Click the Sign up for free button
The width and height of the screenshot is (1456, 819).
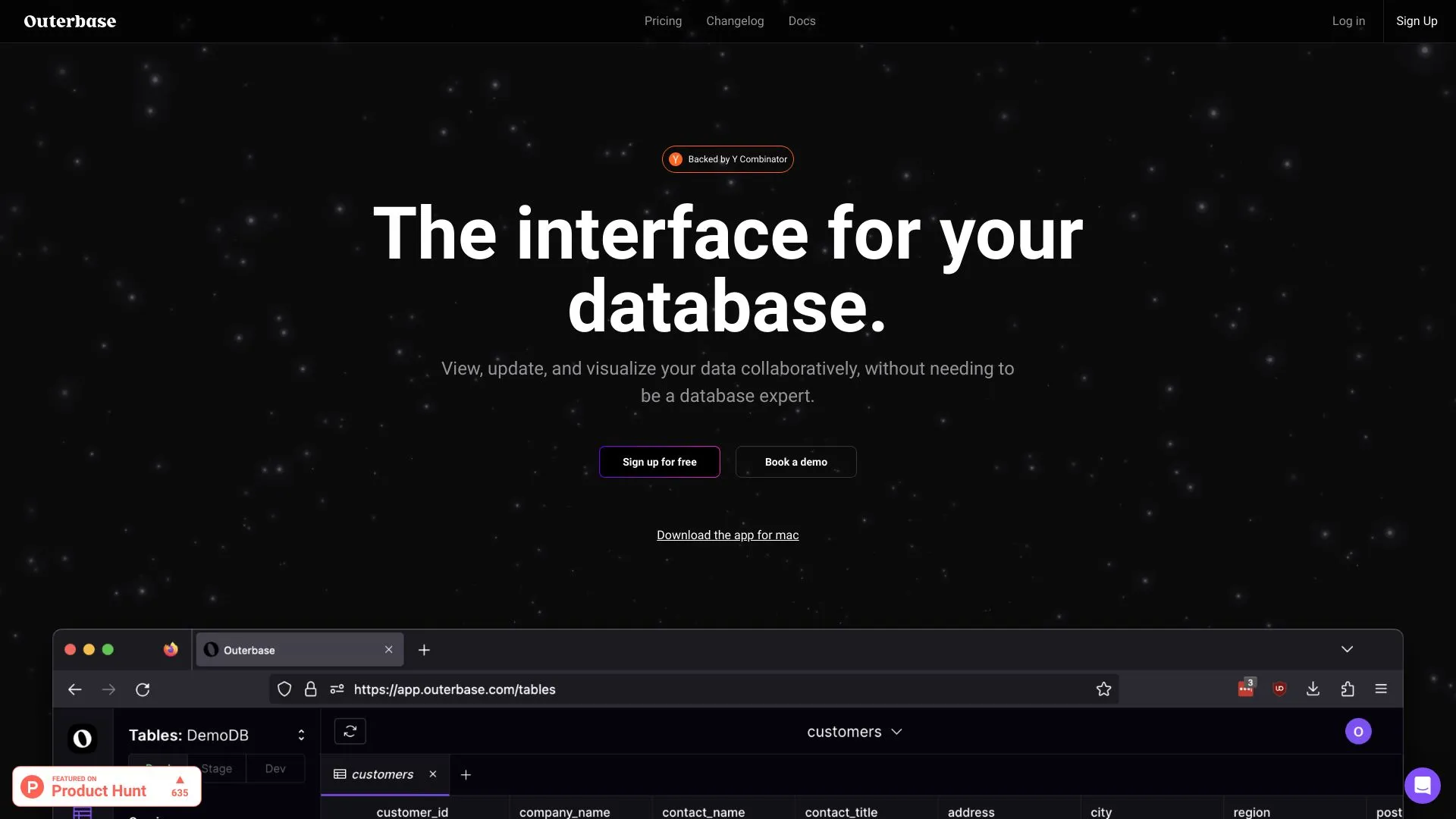(659, 461)
